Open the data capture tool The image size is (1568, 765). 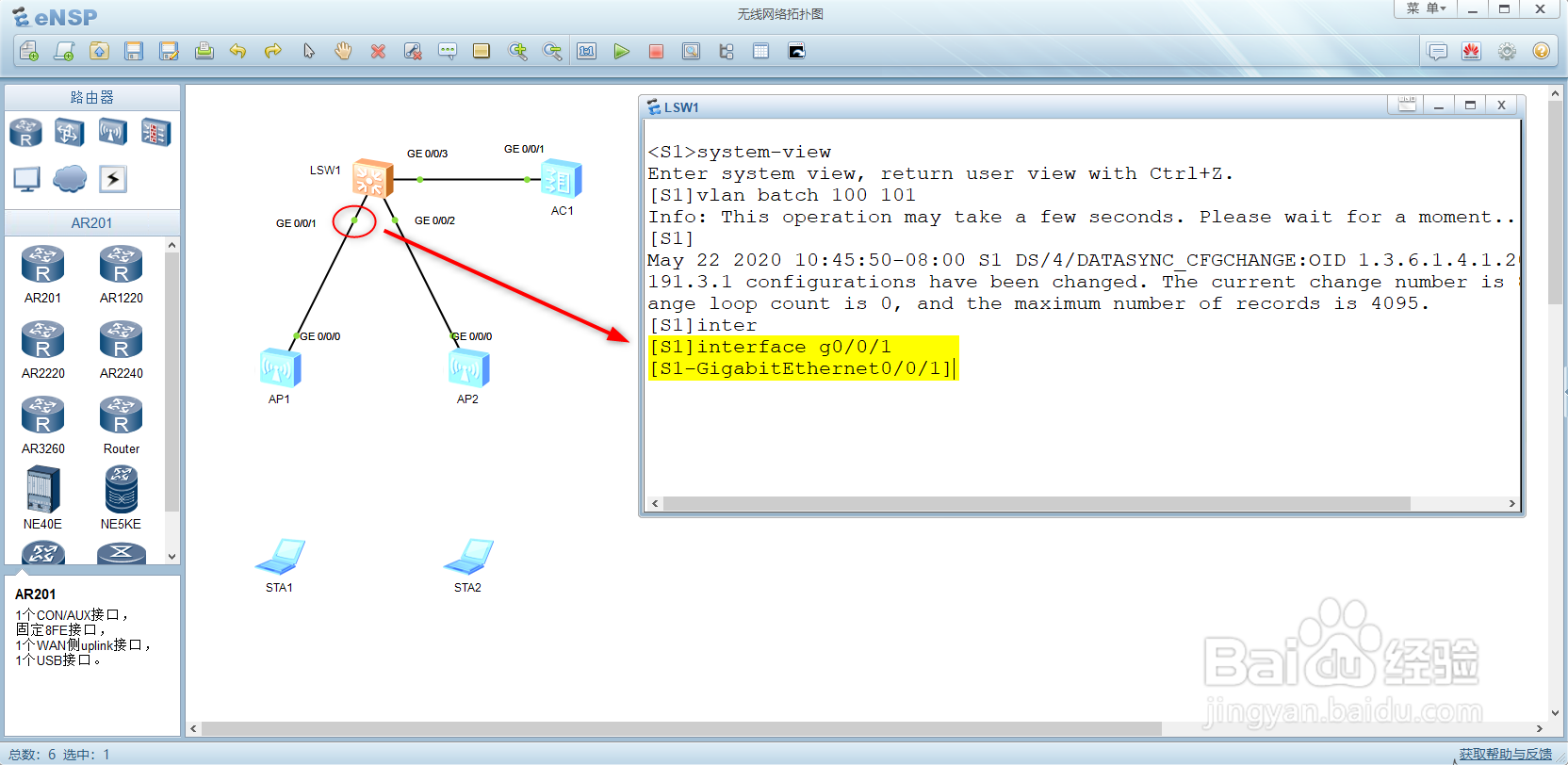pyautogui.click(x=691, y=51)
